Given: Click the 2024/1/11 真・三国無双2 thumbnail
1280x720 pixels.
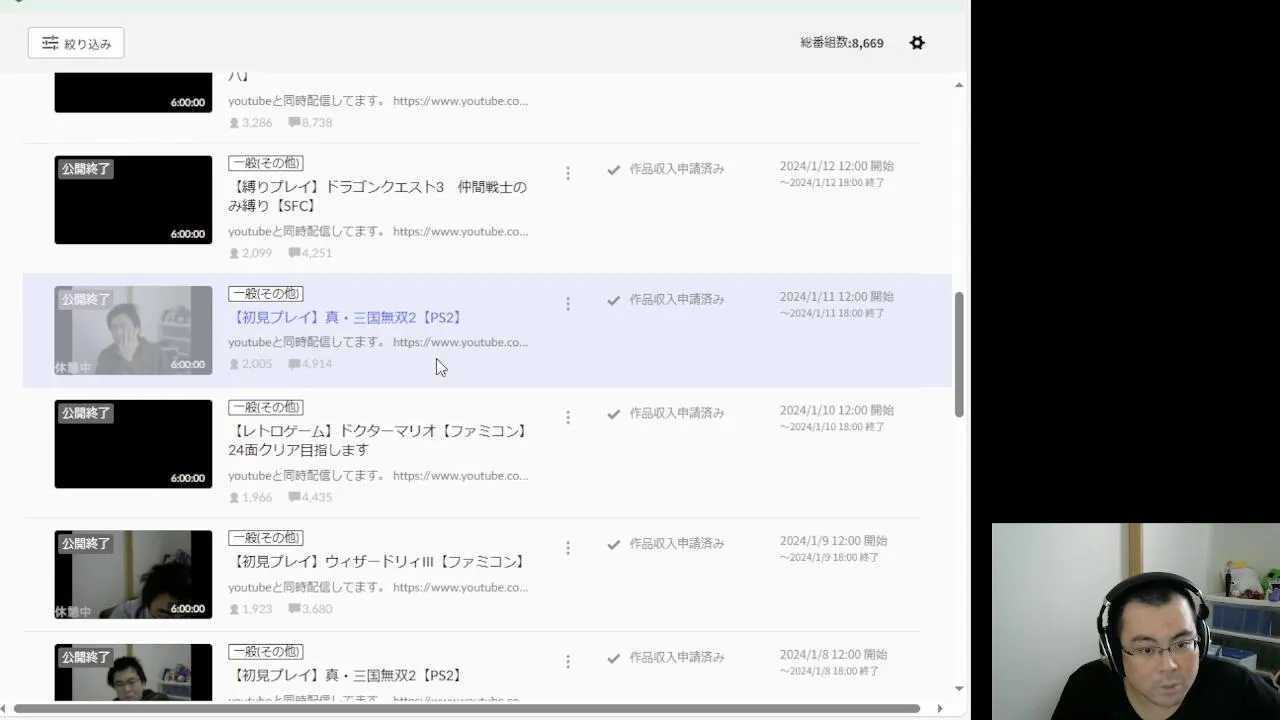Looking at the screenshot, I should coord(133,330).
